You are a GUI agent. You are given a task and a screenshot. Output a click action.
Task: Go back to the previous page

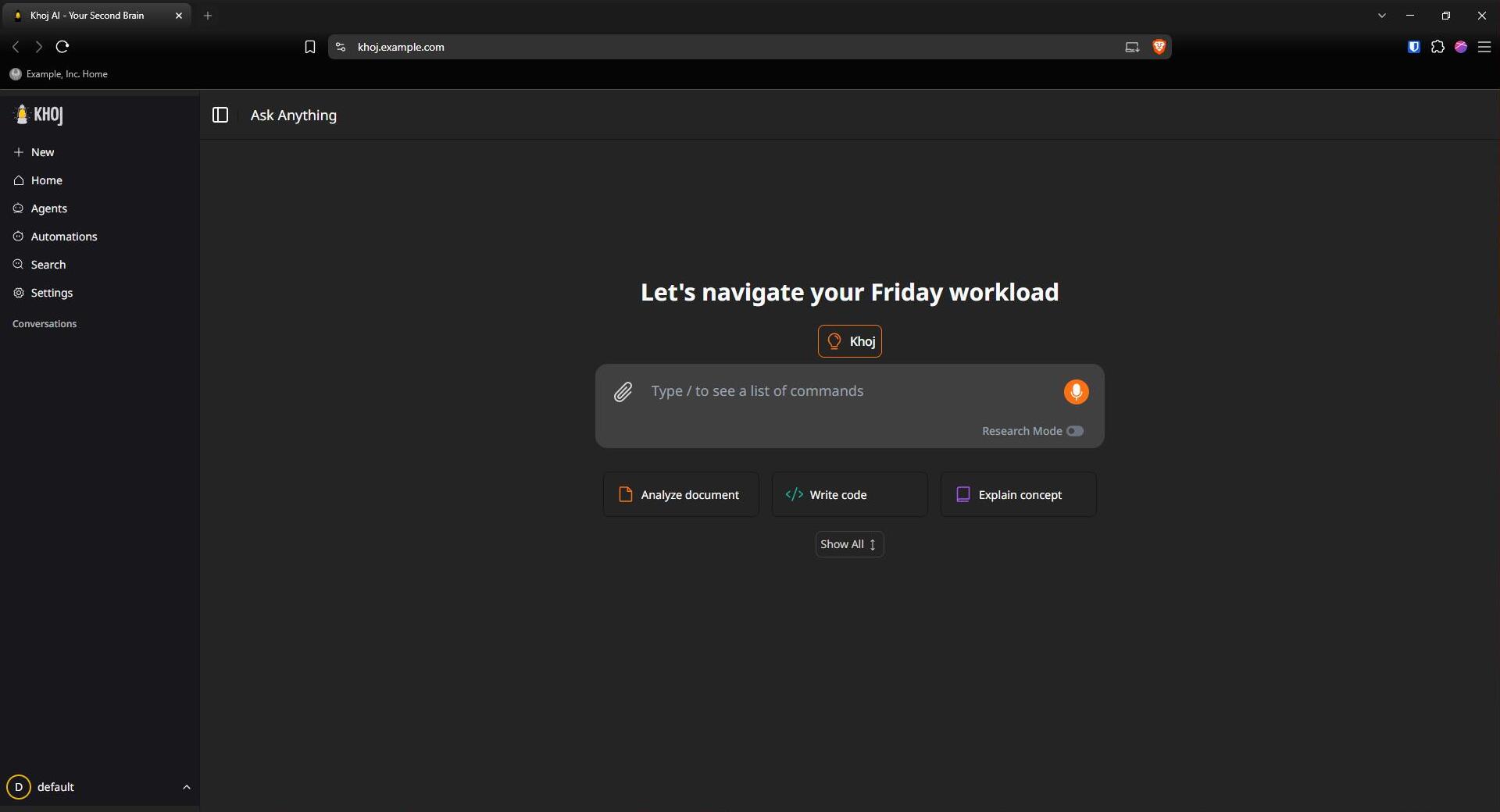click(x=16, y=47)
